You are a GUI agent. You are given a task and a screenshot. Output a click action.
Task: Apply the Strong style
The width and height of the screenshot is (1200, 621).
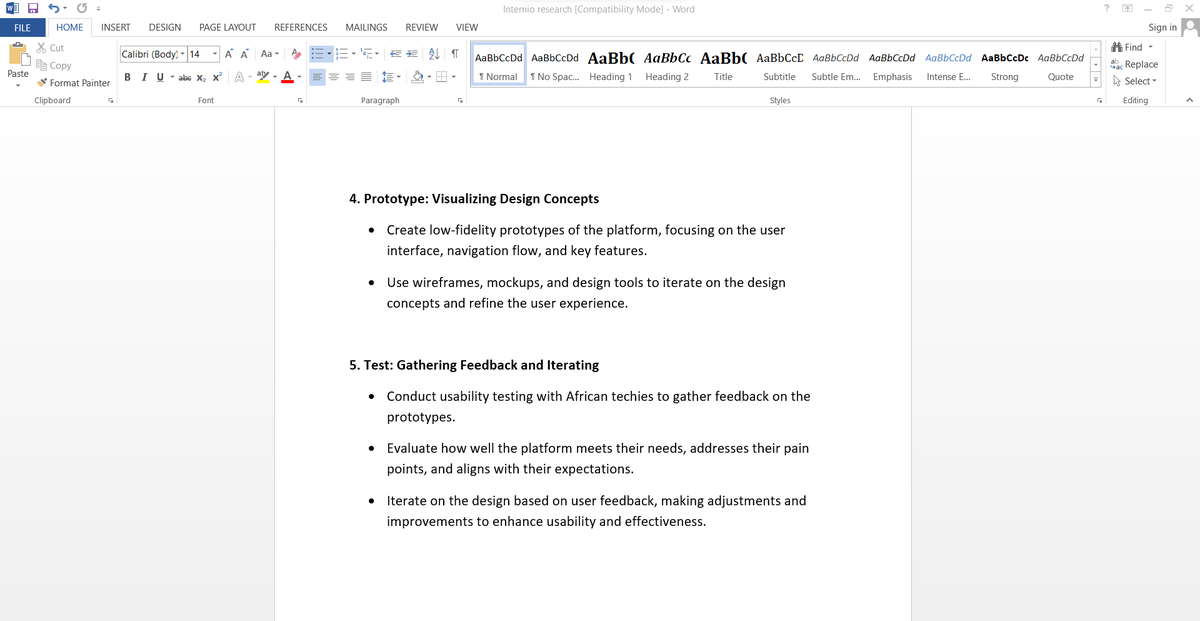tap(1004, 66)
